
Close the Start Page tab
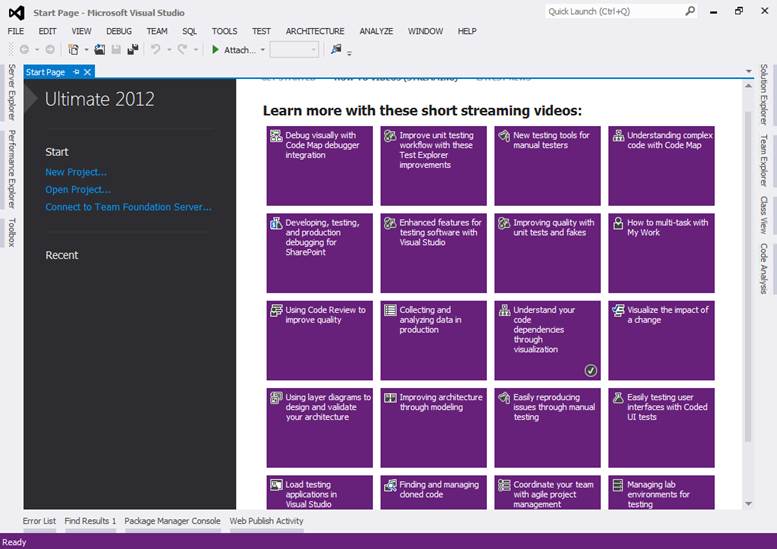click(88, 72)
